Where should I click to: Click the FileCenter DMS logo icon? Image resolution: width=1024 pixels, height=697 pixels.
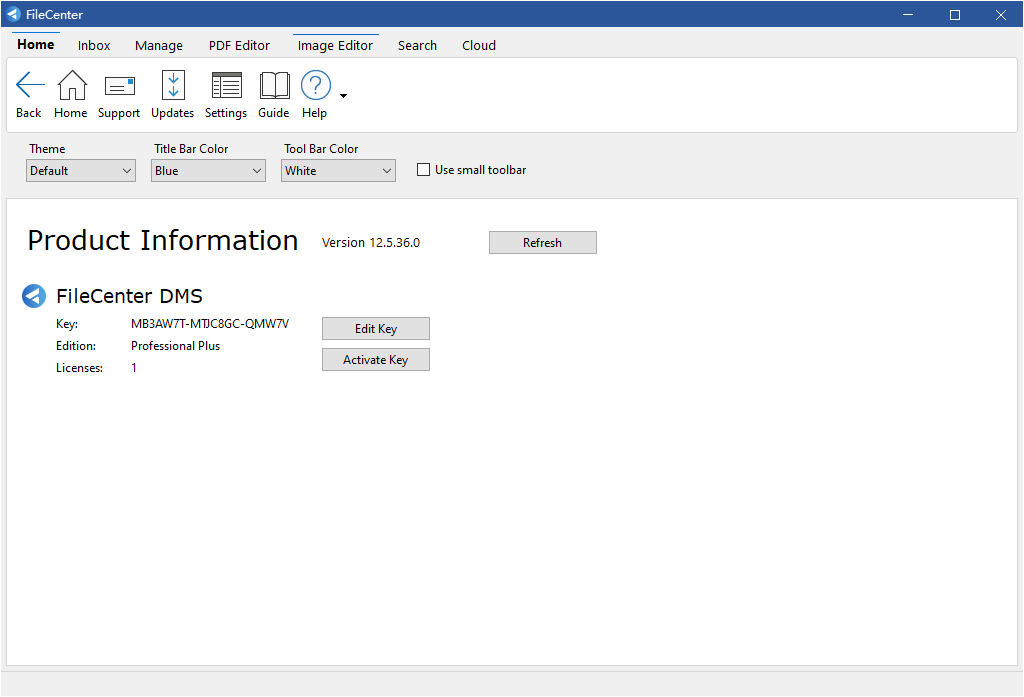[34, 296]
